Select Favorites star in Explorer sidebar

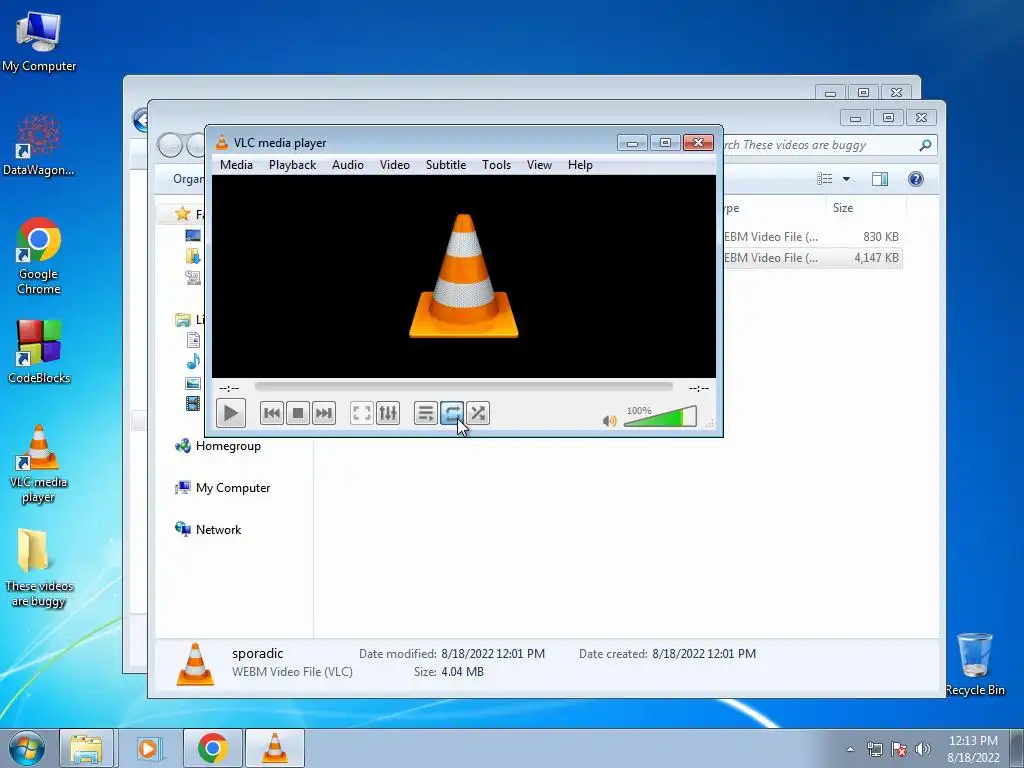tap(182, 214)
